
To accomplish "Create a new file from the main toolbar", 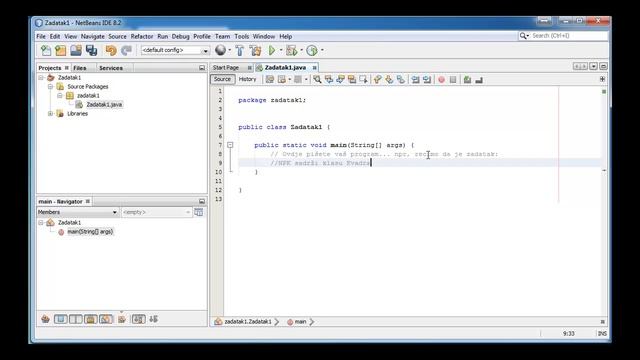I will pos(46,50).
